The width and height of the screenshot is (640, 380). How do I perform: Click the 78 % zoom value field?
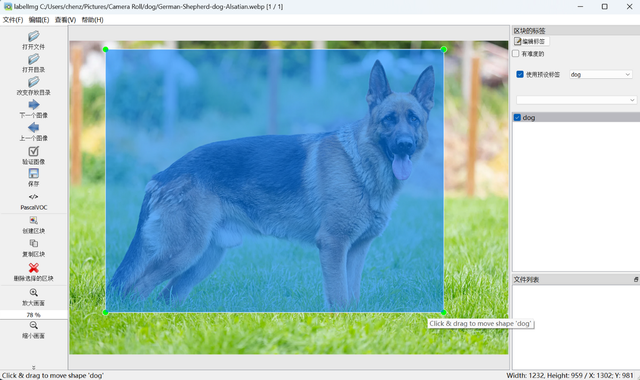click(x=33, y=315)
